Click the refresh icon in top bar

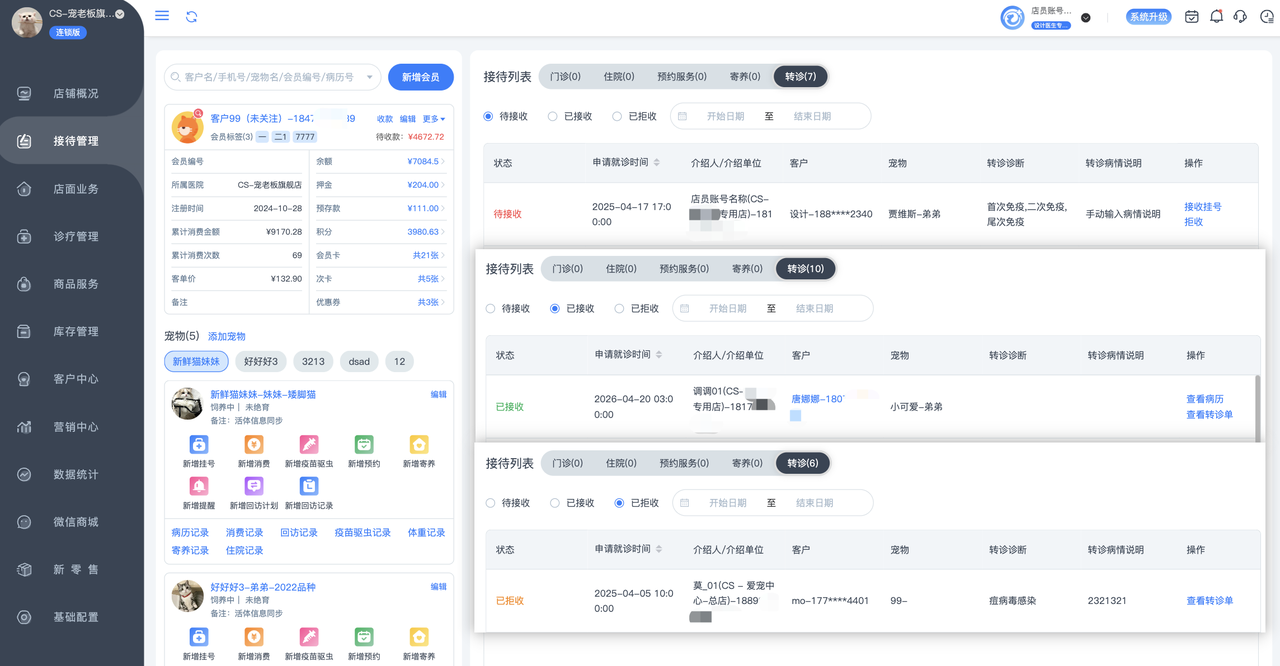click(191, 16)
